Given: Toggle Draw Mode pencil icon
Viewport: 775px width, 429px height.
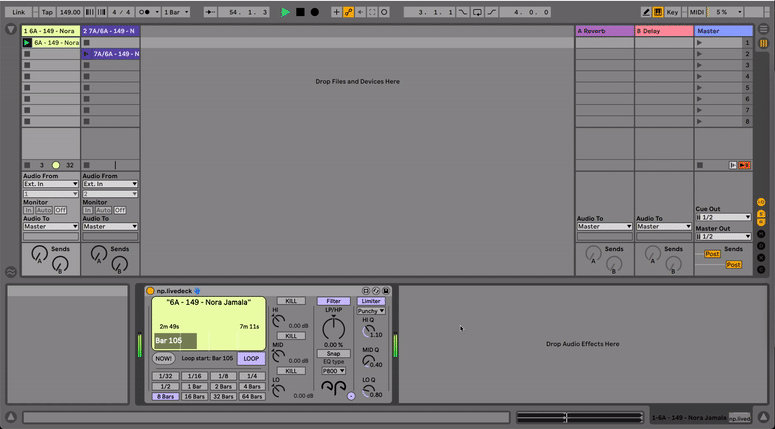Looking at the screenshot, I should tap(646, 12).
